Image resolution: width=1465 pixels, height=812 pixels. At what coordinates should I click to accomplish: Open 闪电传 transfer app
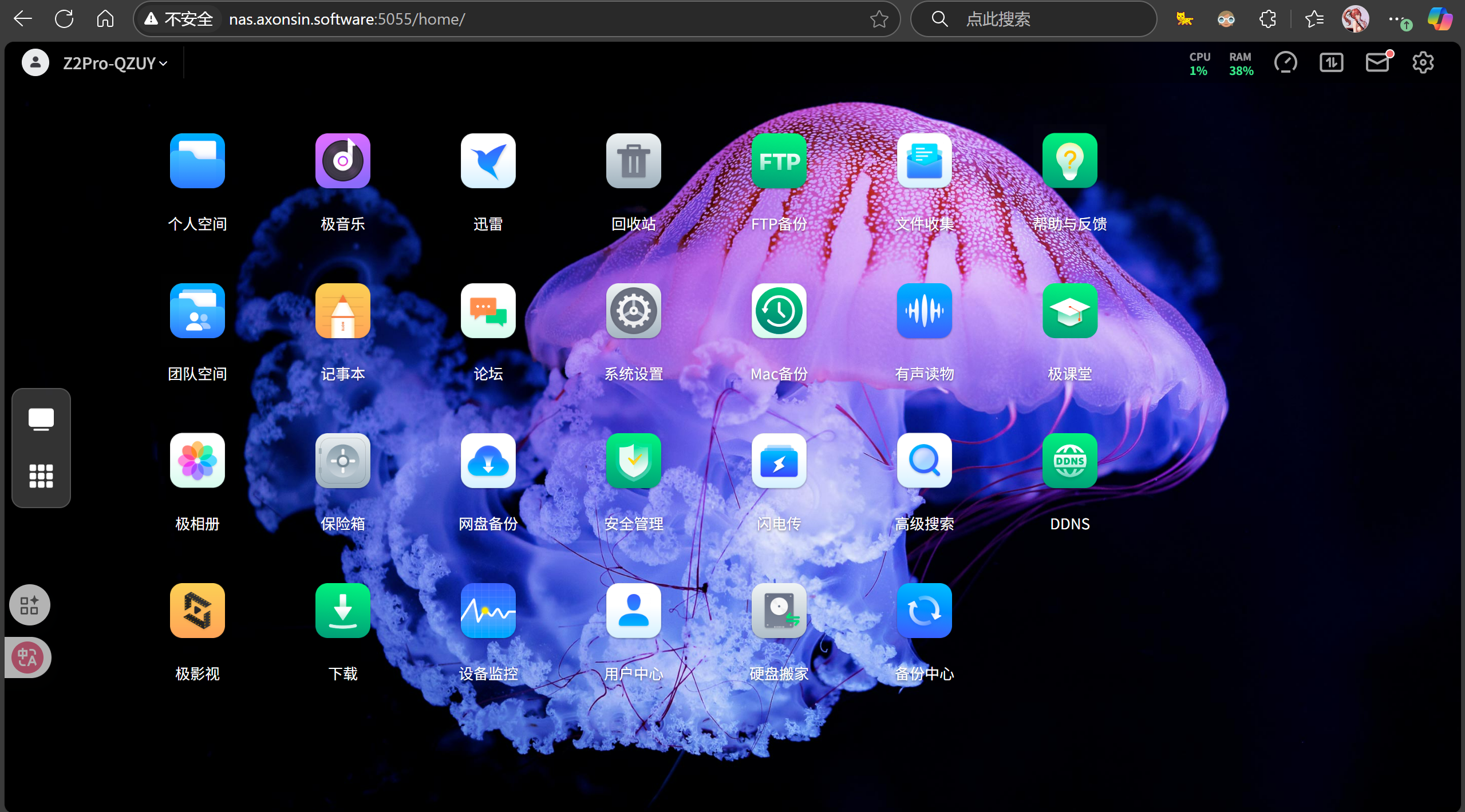coord(779,461)
